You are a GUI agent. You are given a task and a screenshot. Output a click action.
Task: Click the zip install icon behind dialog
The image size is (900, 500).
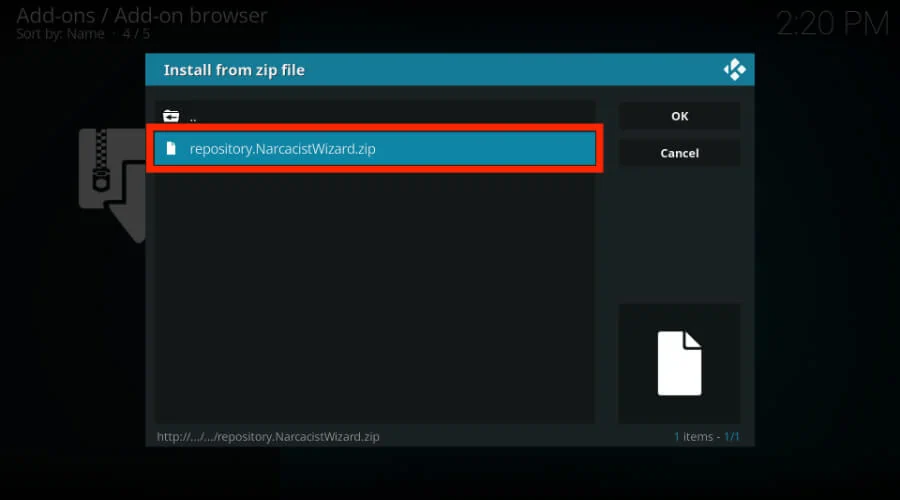(x=112, y=185)
